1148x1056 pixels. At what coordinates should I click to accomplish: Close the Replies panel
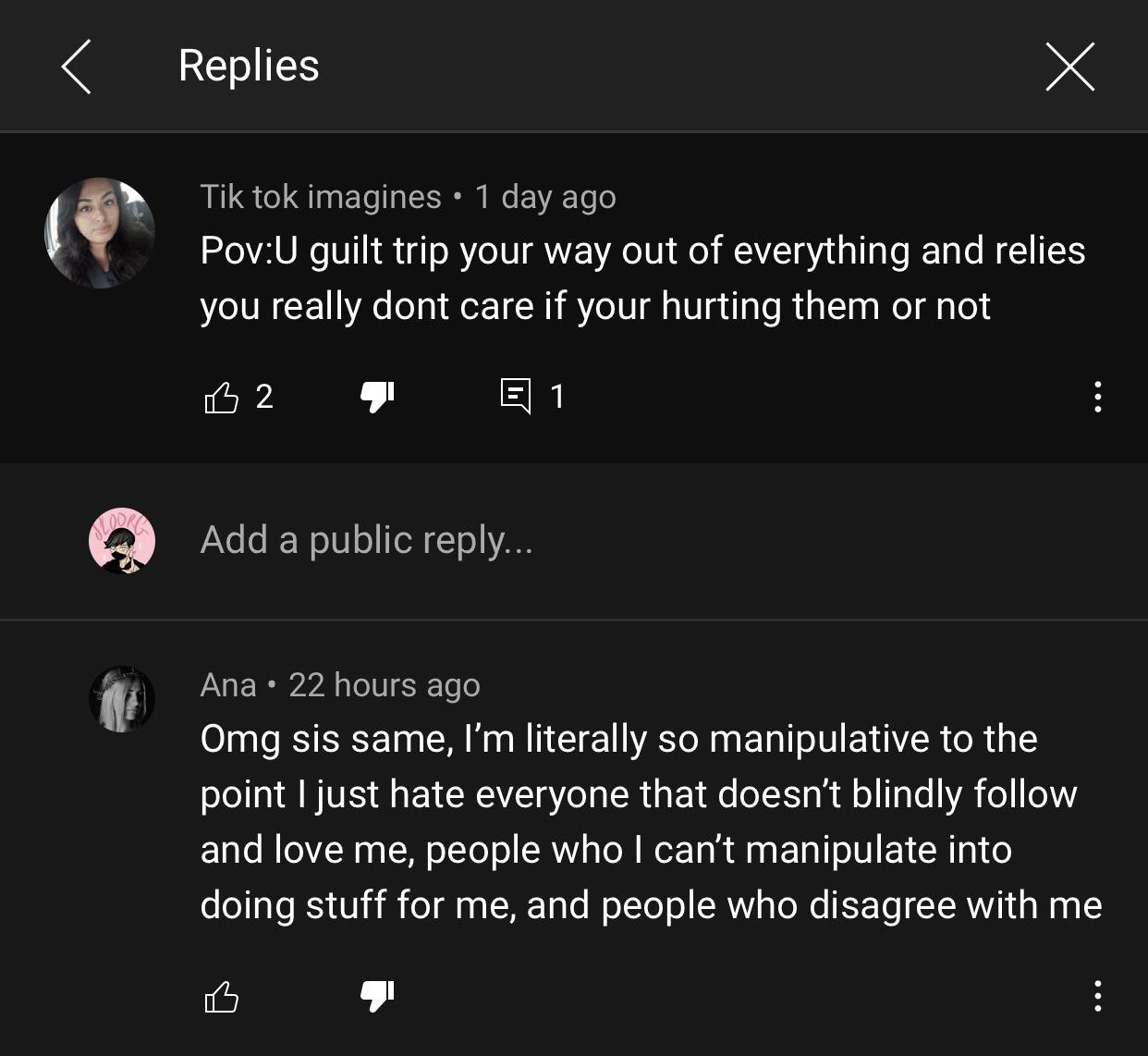1069,67
